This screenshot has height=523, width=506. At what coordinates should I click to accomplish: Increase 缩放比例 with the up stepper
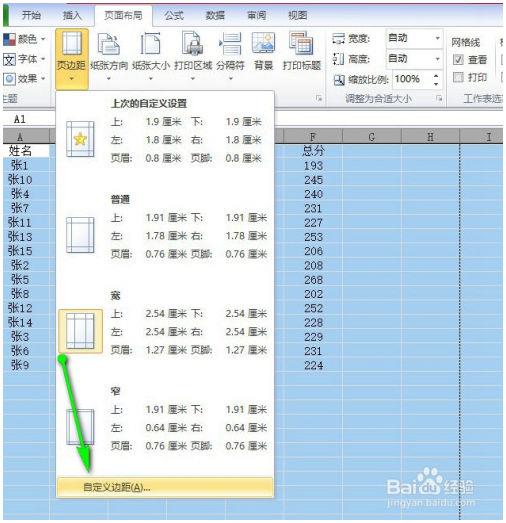pos(436,76)
